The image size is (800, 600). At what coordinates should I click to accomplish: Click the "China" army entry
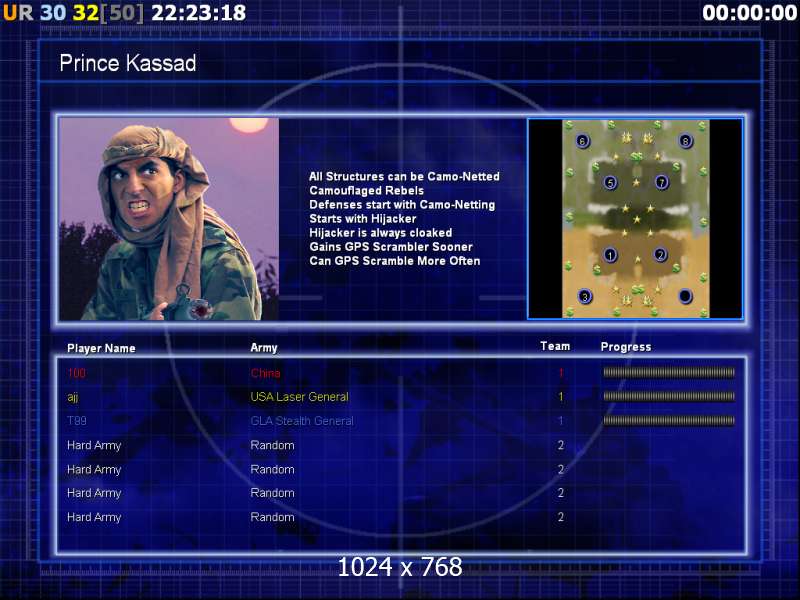[265, 373]
